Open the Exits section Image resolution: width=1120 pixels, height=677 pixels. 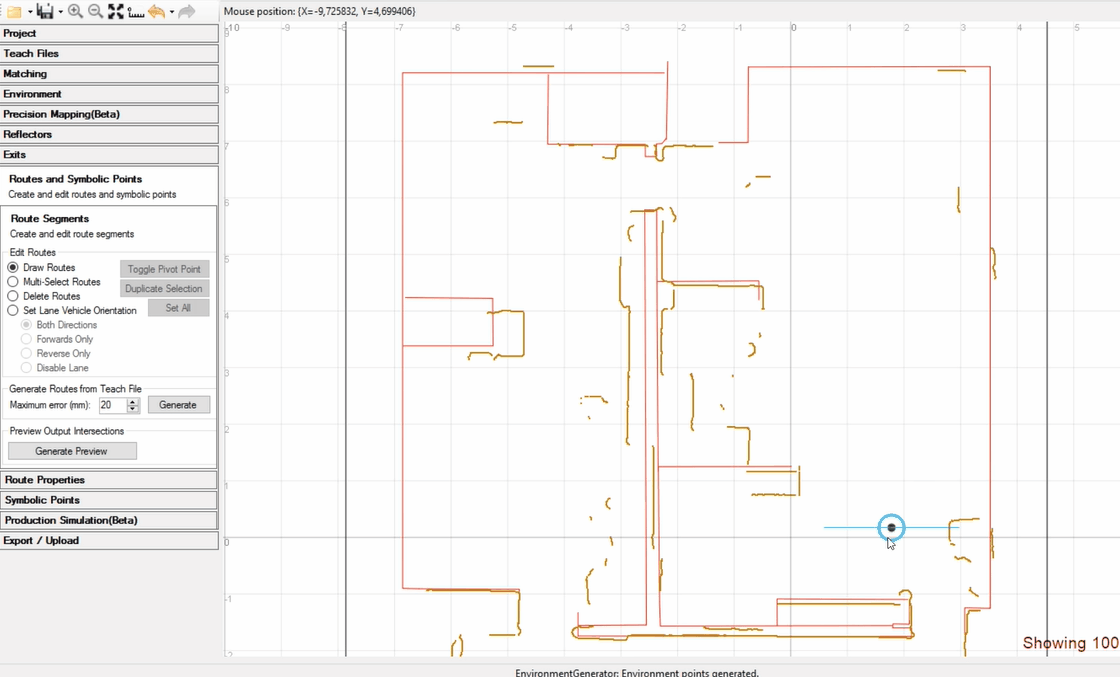click(109, 154)
